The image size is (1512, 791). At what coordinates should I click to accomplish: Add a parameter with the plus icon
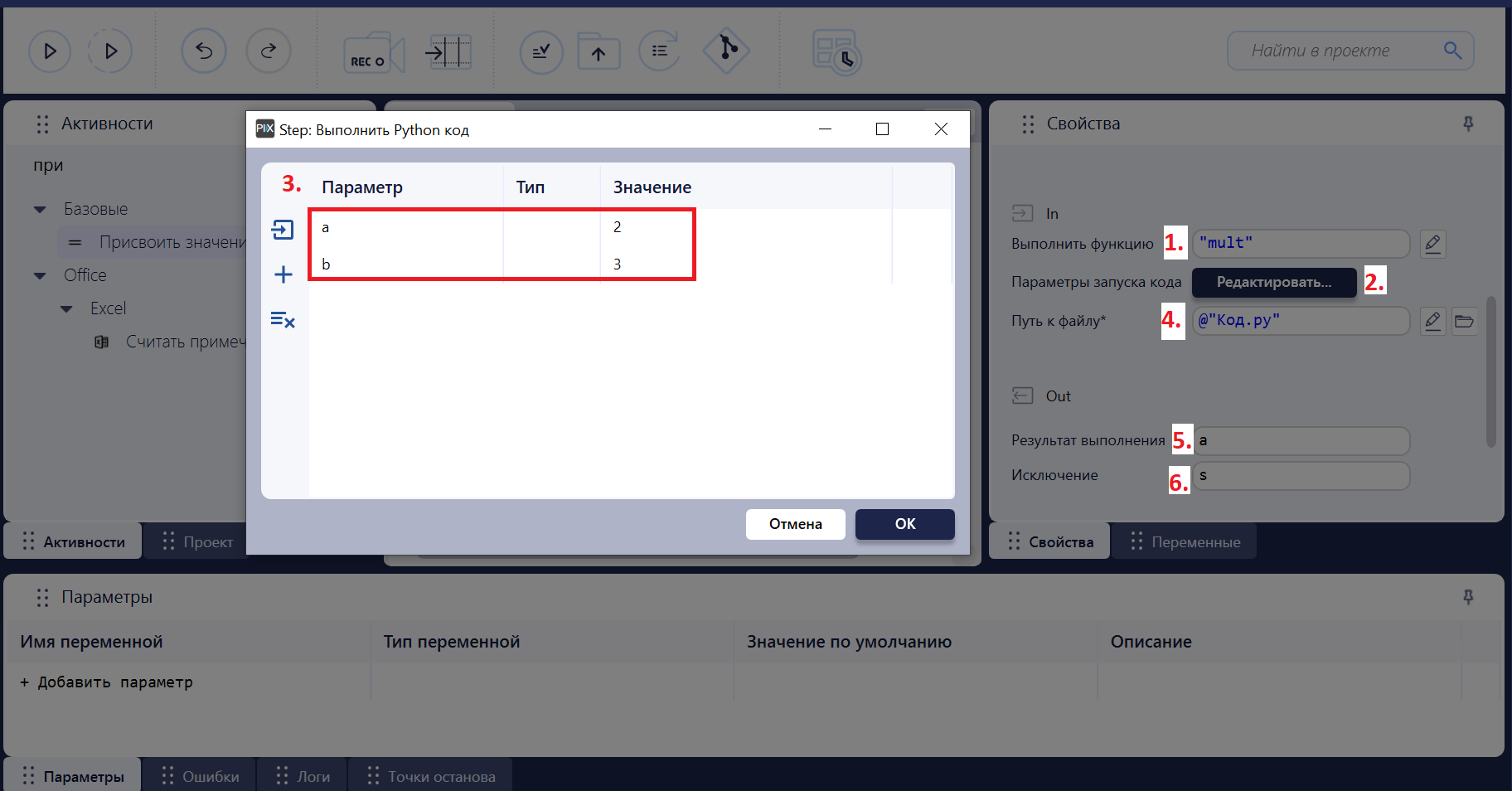[283, 274]
